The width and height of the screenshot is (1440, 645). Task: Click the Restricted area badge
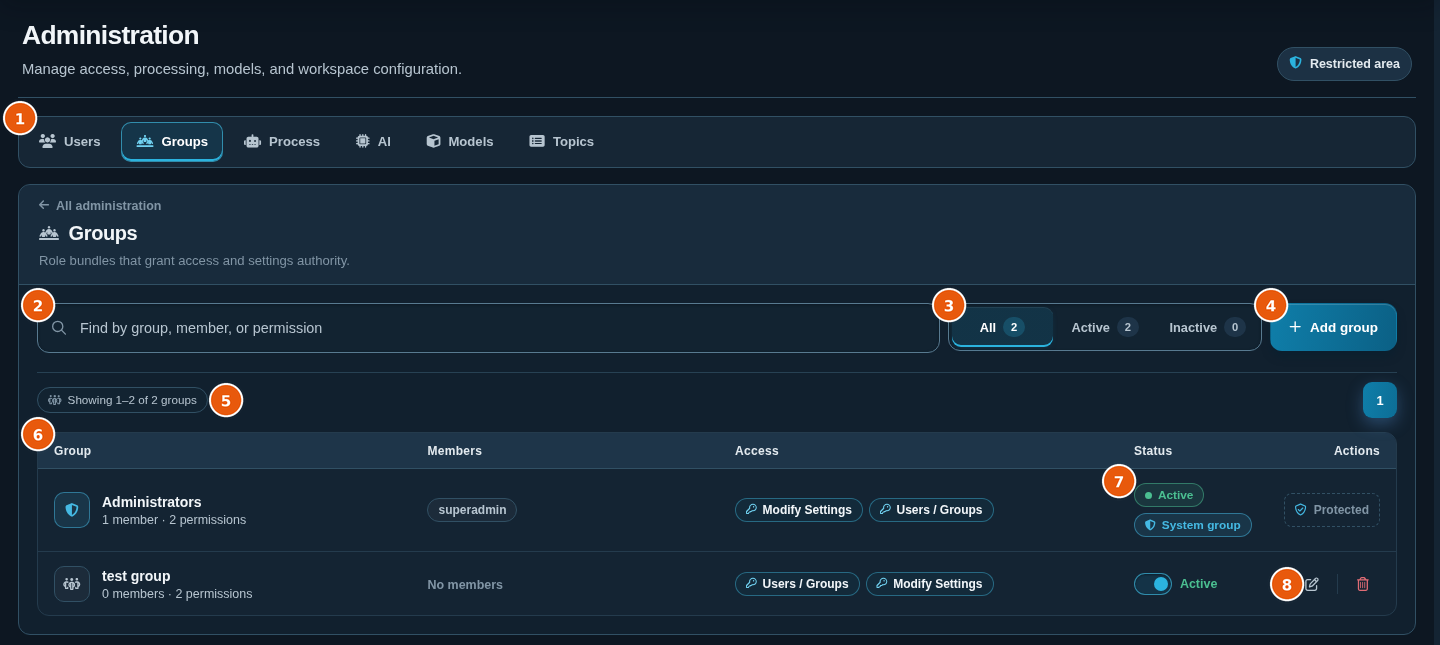tap(1344, 64)
